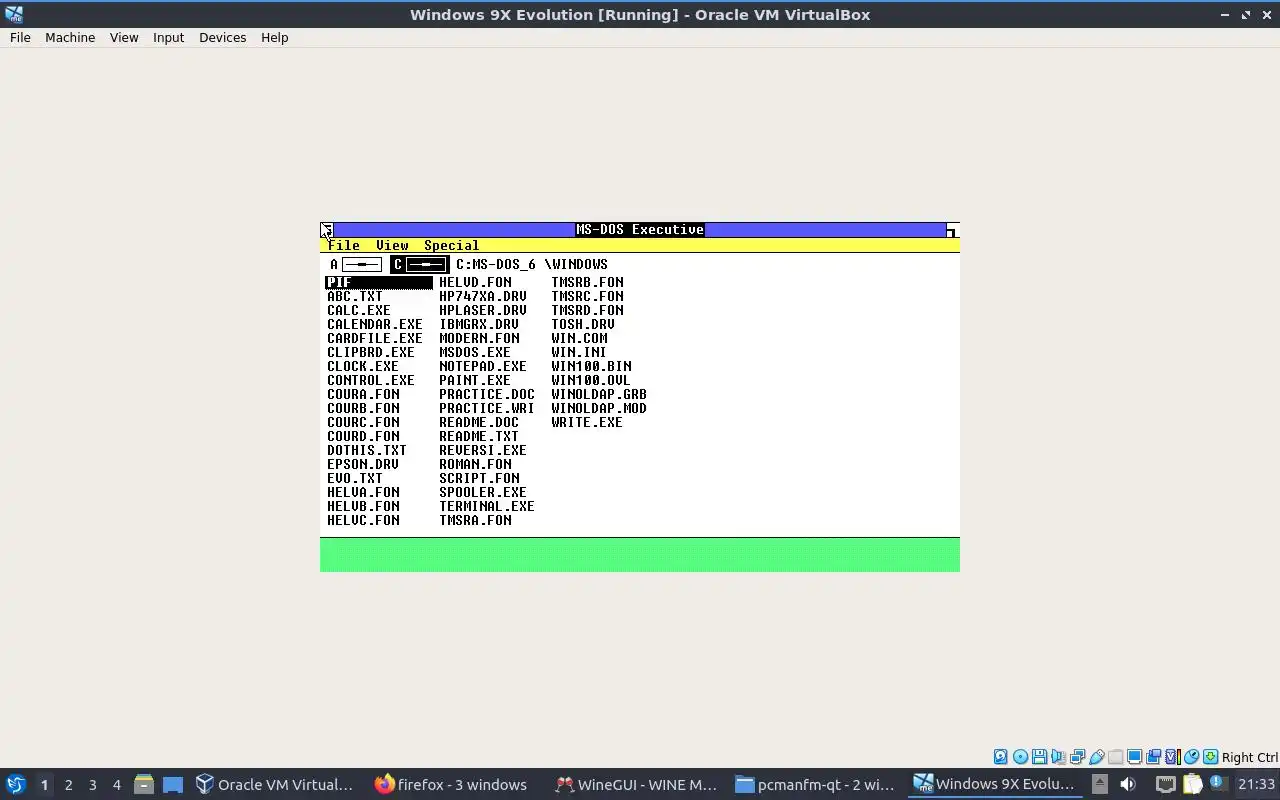Click VirtualBox keyboard capture arrow icon
The image size is (1280, 800).
tap(1210, 757)
